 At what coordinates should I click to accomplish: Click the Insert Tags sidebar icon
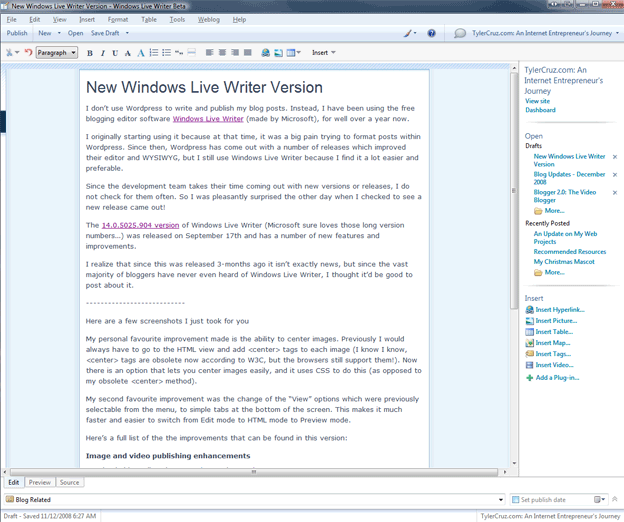[529, 354]
